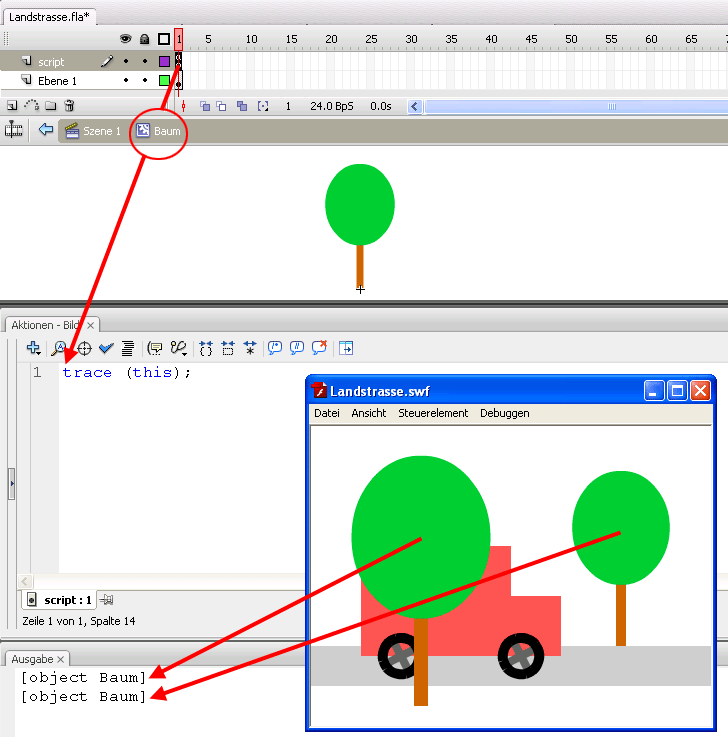Click the Insert target path crosshair icon

click(84, 348)
